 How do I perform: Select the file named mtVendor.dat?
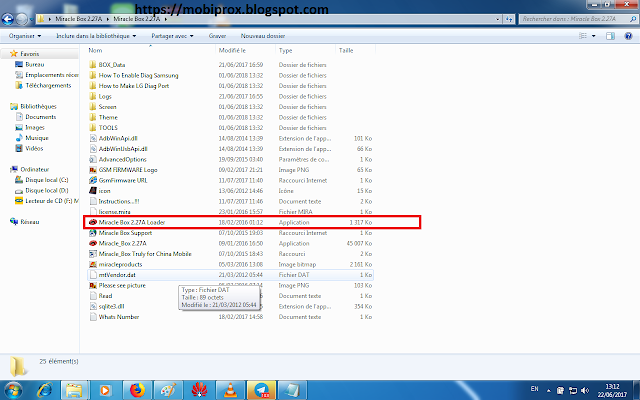[117, 275]
